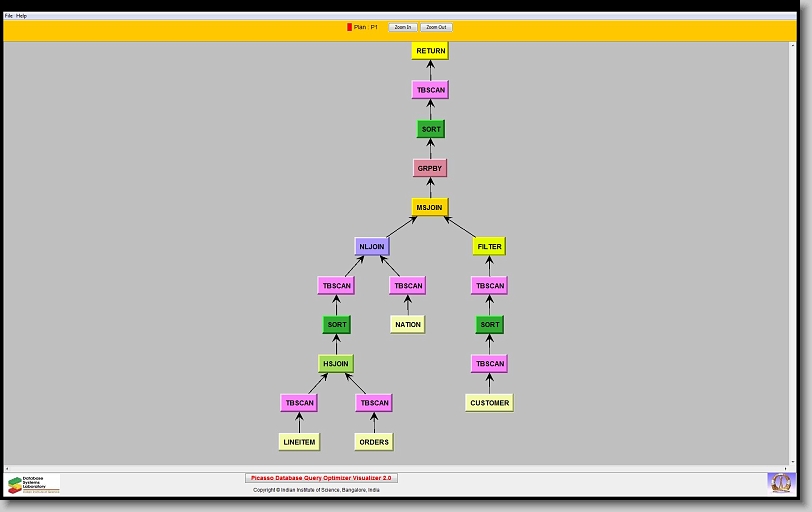The width and height of the screenshot is (812, 512).
Task: Click the Zoom Out button
Action: [436, 27]
